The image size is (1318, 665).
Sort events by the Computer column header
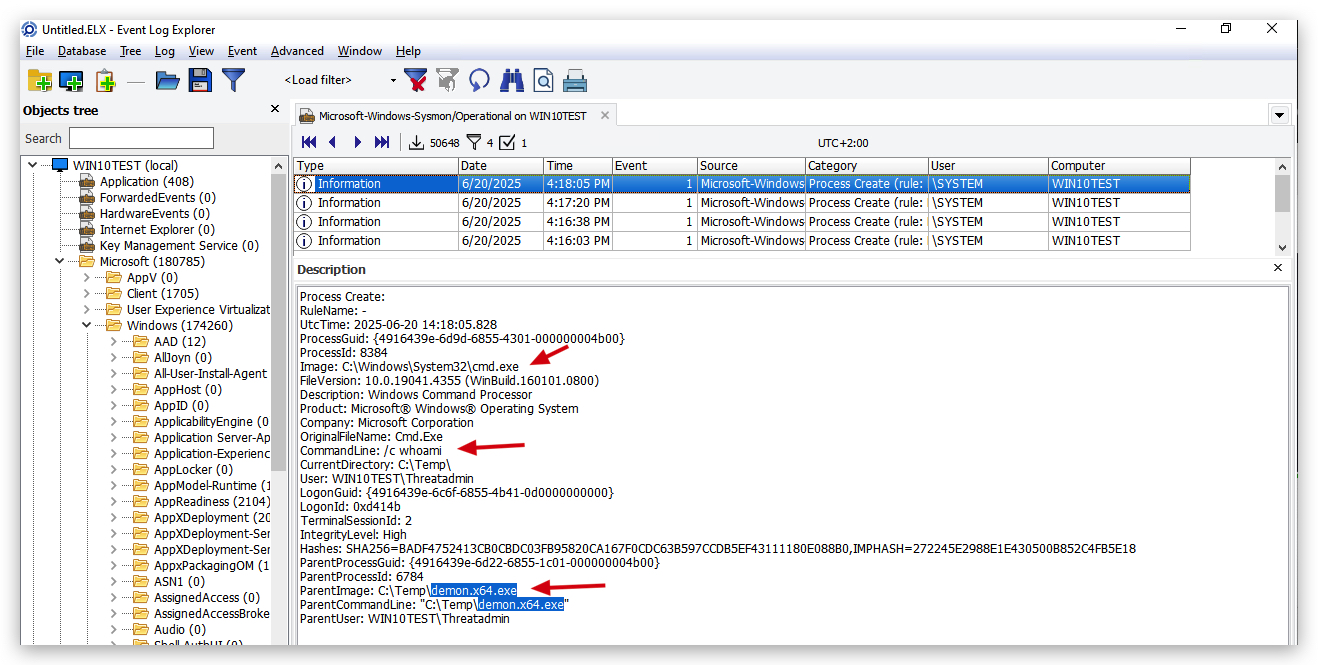pyautogui.click(x=1119, y=165)
